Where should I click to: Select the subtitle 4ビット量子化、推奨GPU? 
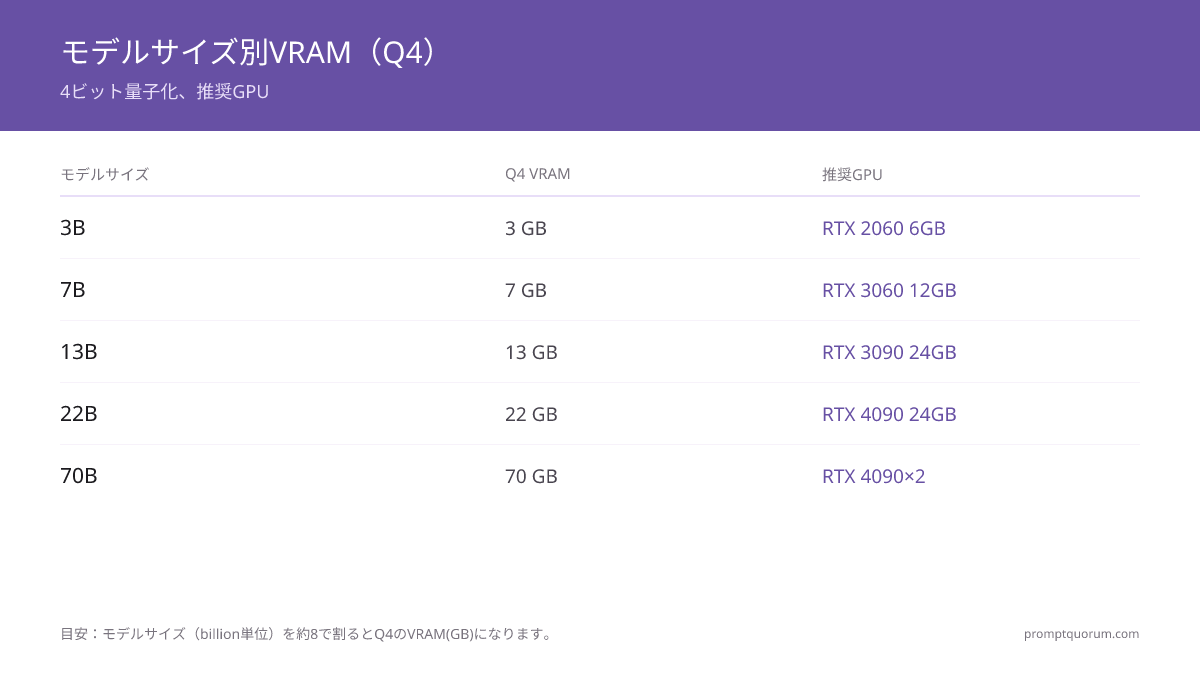tap(165, 92)
